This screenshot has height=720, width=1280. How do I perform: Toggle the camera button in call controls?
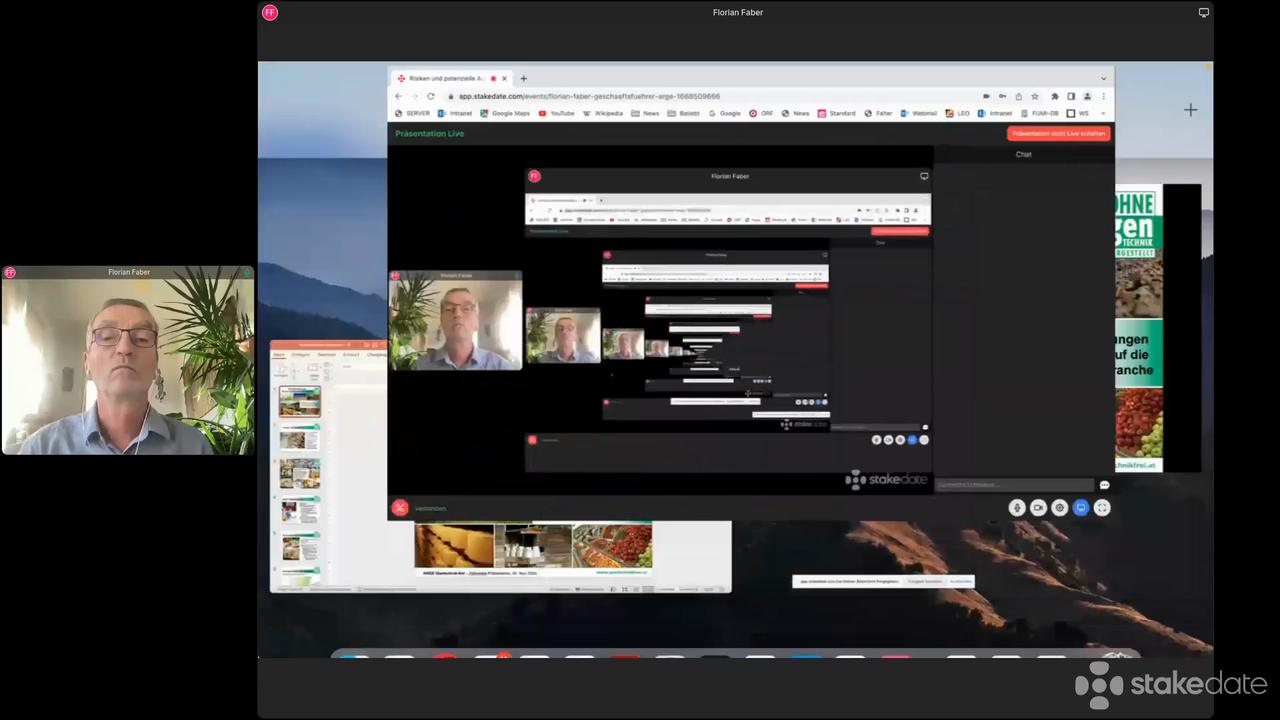1038,508
